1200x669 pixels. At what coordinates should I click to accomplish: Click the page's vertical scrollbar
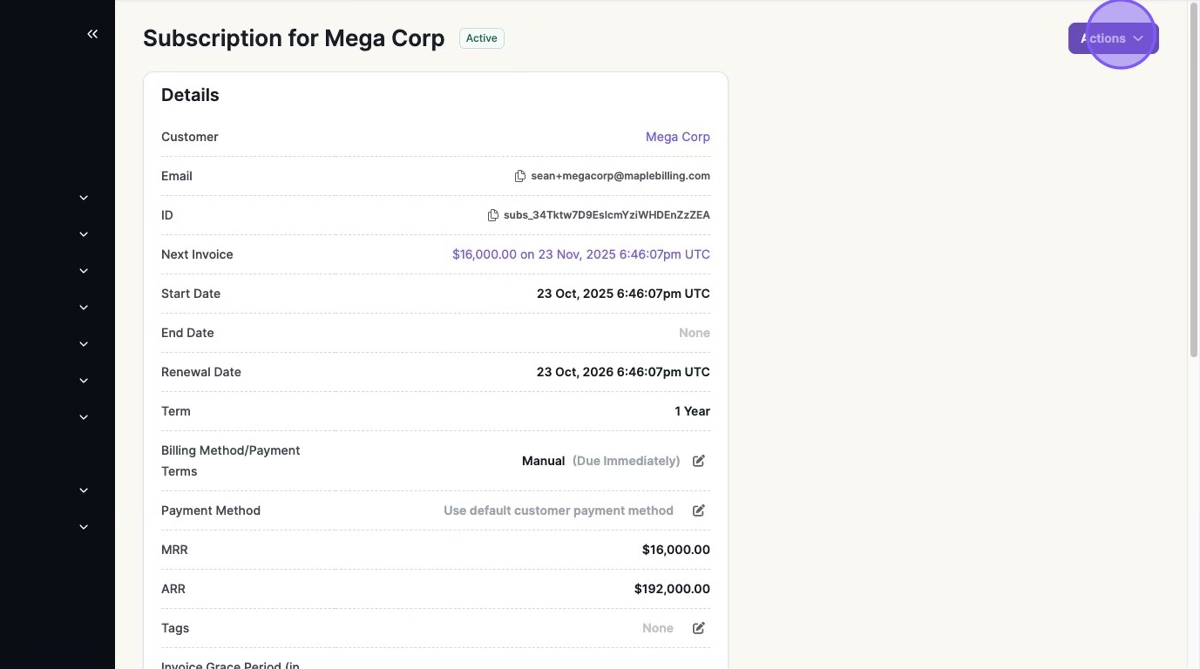pos(1193,180)
